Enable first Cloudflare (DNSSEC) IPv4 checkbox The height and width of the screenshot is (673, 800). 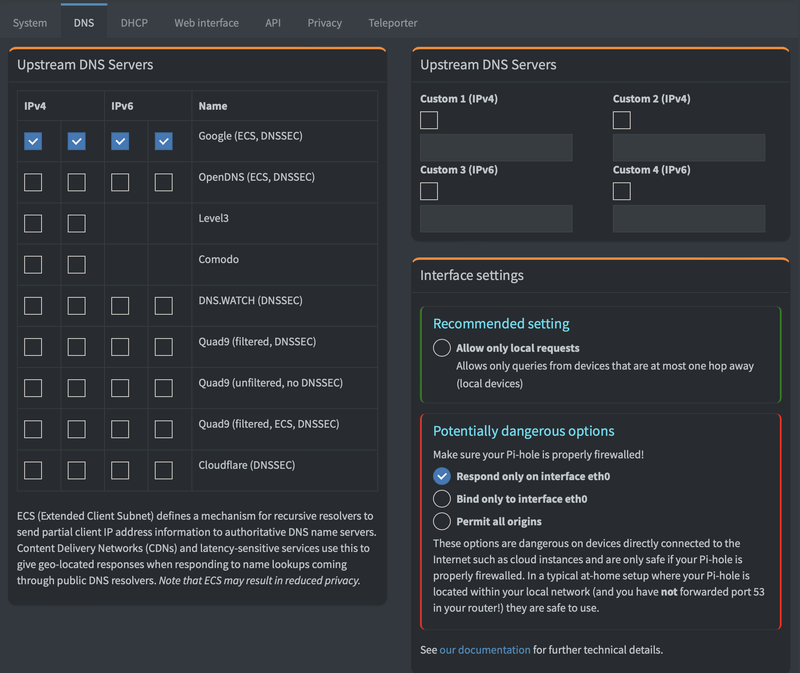click(x=33, y=470)
